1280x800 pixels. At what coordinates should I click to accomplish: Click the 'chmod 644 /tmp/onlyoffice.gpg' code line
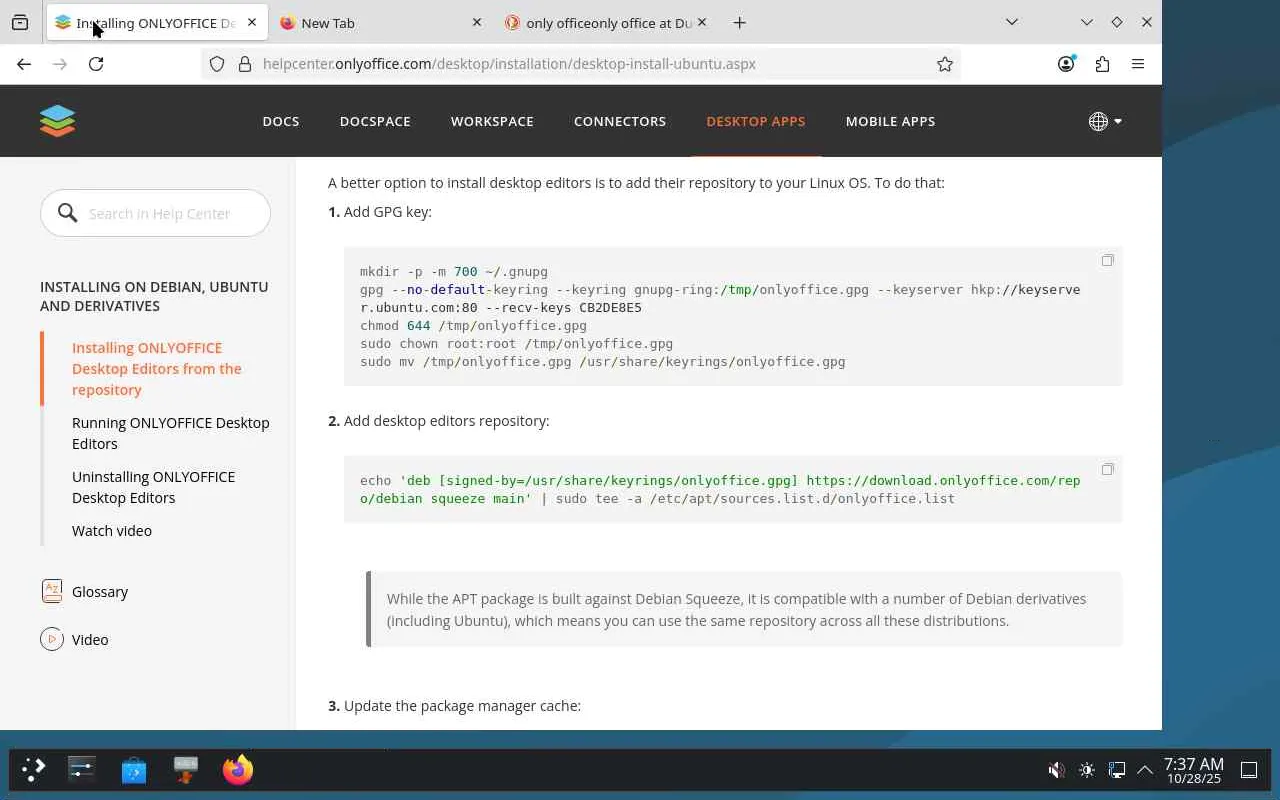pos(473,325)
